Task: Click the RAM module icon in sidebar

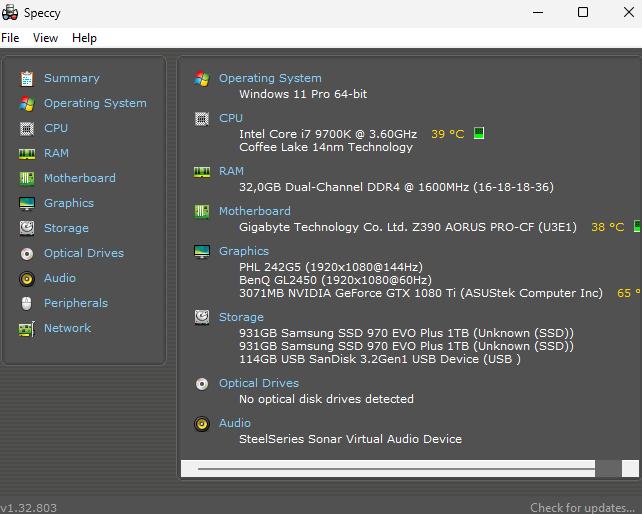Action: click(x=26, y=153)
